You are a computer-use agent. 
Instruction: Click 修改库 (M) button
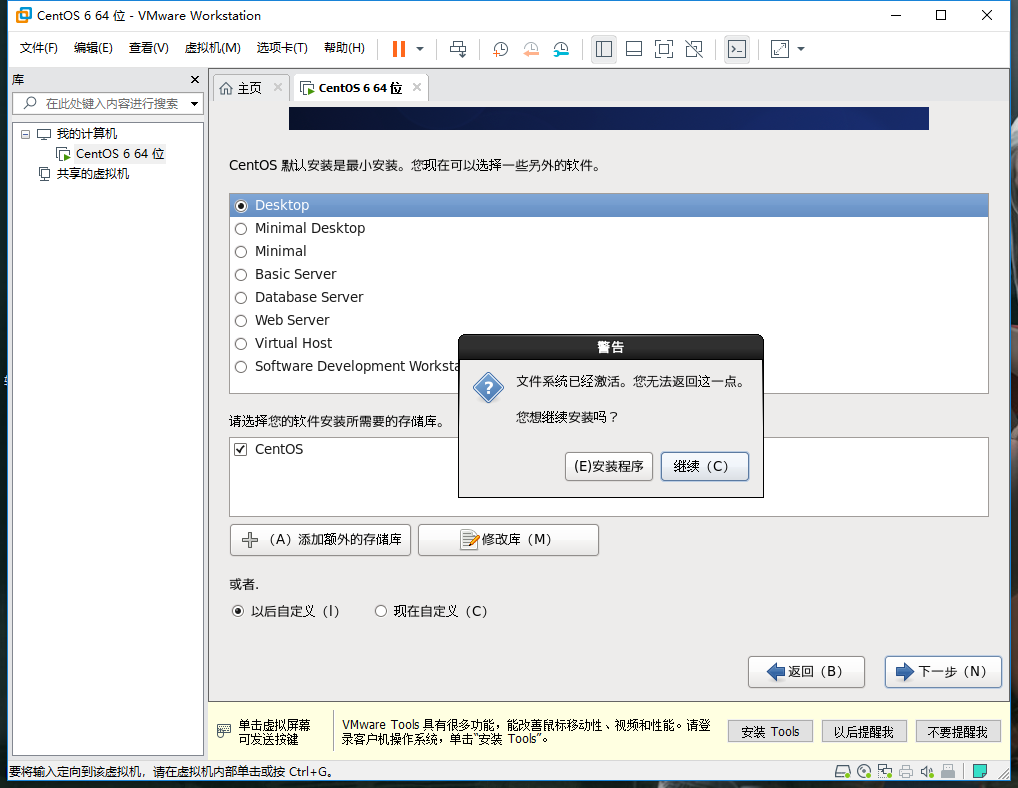coord(508,540)
